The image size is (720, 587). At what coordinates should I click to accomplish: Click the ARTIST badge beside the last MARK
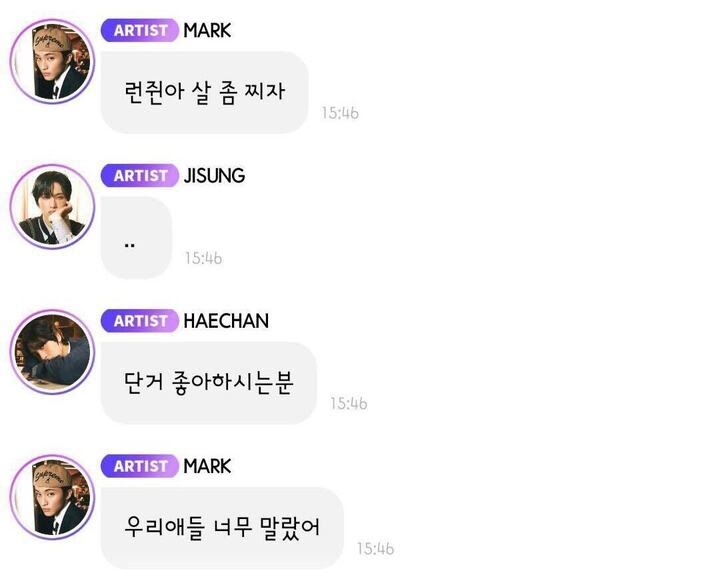pos(140,466)
